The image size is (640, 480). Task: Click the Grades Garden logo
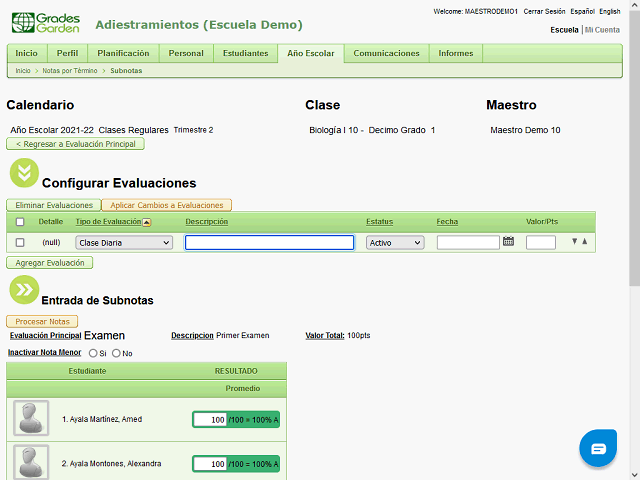click(46, 23)
